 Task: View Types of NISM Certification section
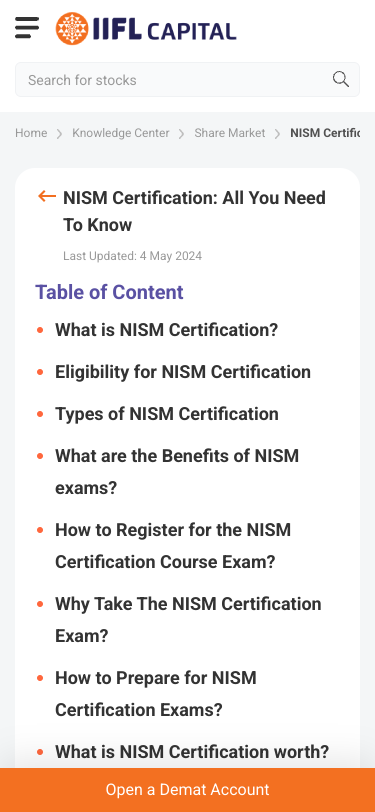tap(167, 414)
